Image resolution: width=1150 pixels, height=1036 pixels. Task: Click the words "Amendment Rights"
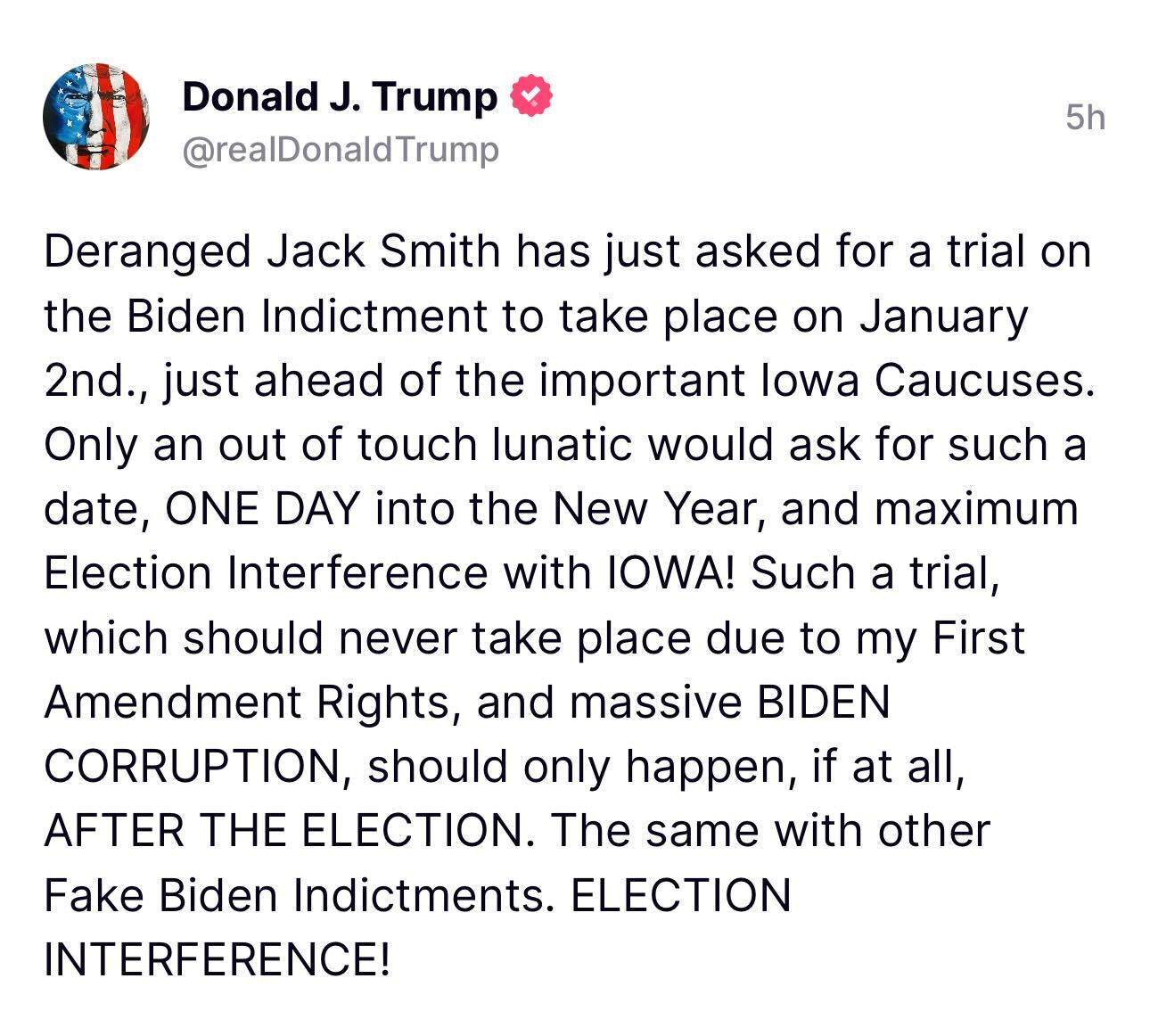click(x=245, y=702)
